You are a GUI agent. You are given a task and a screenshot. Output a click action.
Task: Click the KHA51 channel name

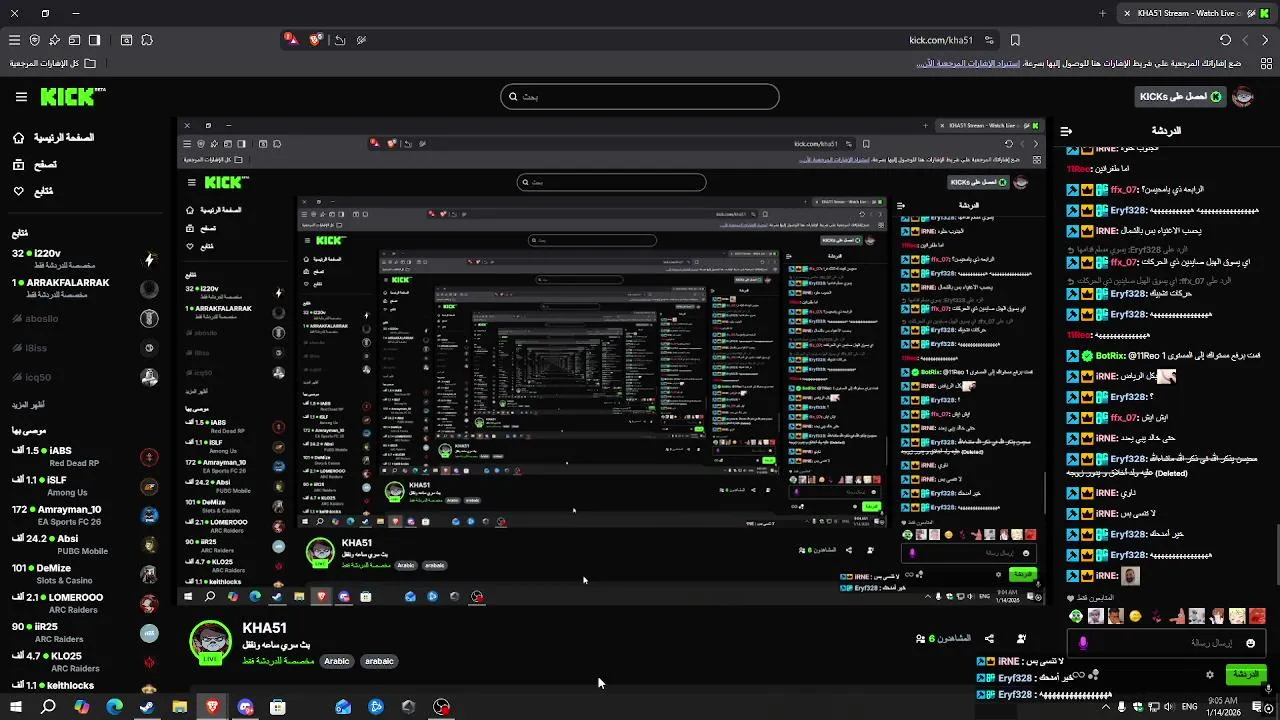coord(265,628)
